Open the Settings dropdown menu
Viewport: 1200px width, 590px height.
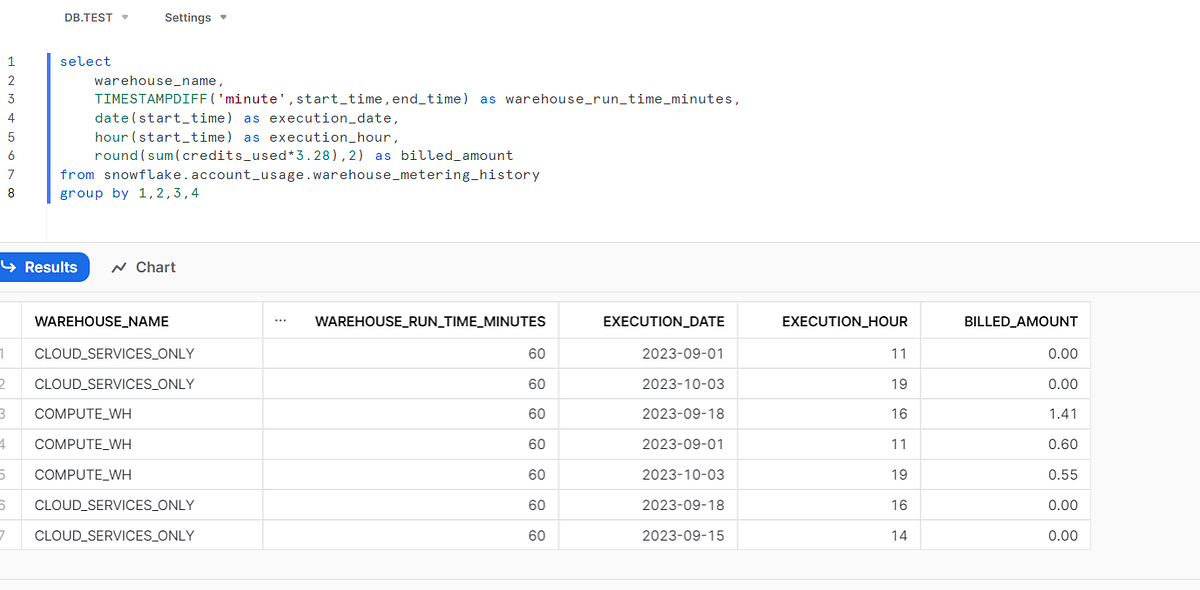(188, 17)
